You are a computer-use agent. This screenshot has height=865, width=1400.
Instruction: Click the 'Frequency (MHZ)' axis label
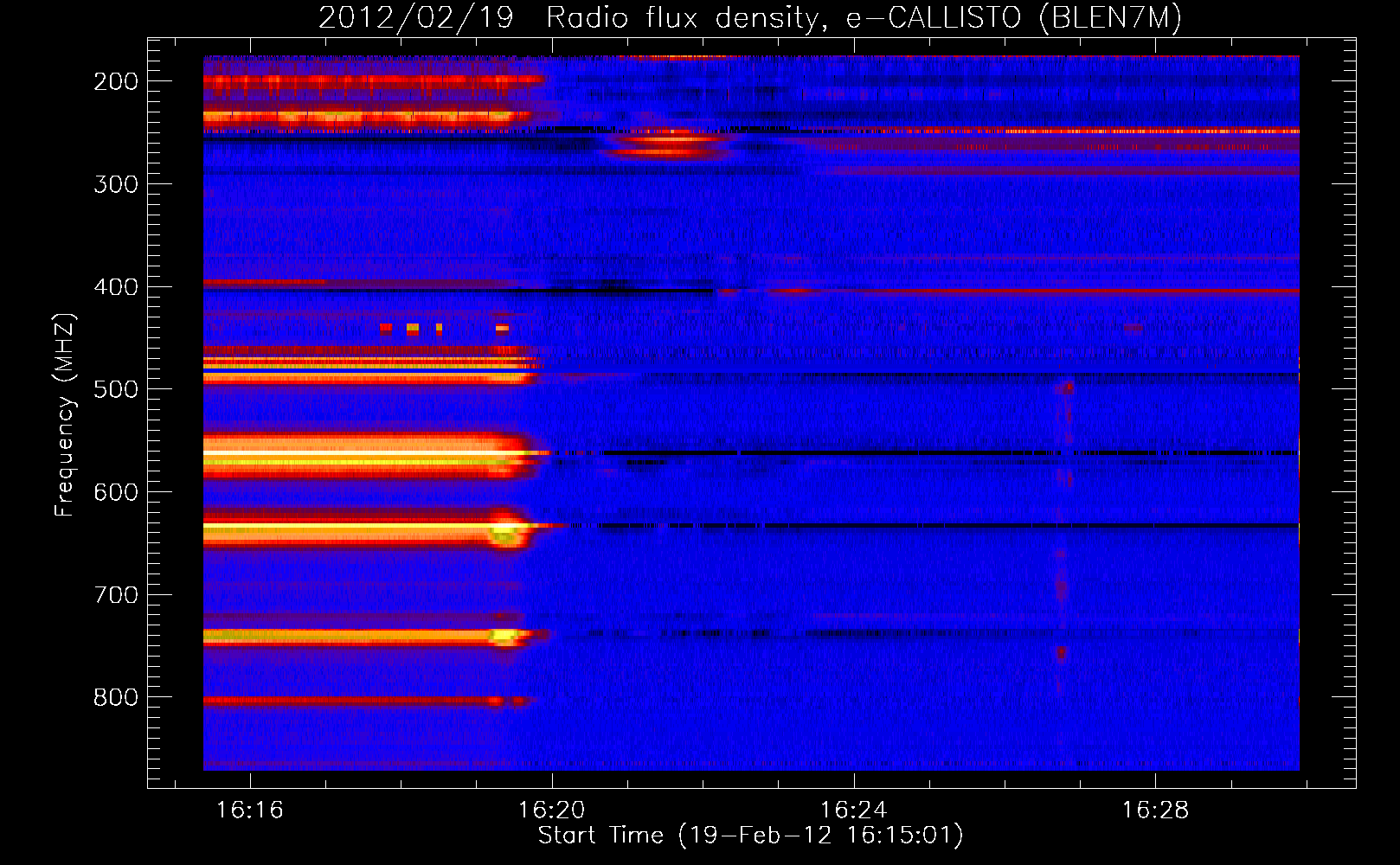coord(65,414)
